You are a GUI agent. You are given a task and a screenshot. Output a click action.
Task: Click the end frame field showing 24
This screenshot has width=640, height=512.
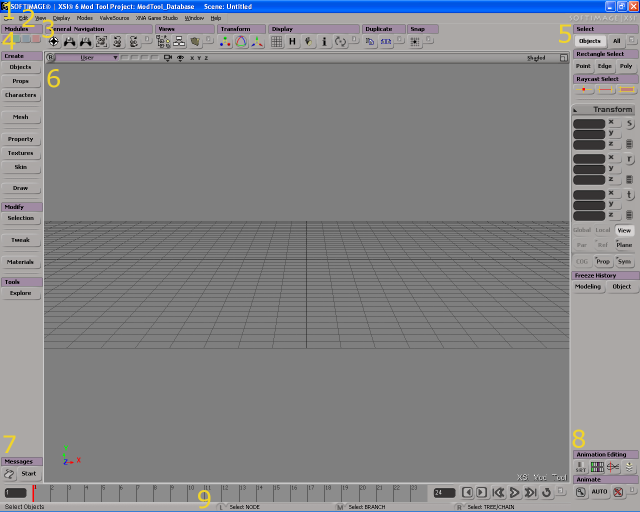pos(444,493)
